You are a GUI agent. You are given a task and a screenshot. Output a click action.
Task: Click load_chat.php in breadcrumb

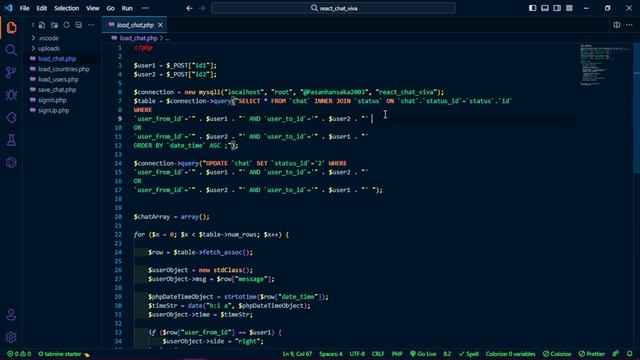[138, 38]
